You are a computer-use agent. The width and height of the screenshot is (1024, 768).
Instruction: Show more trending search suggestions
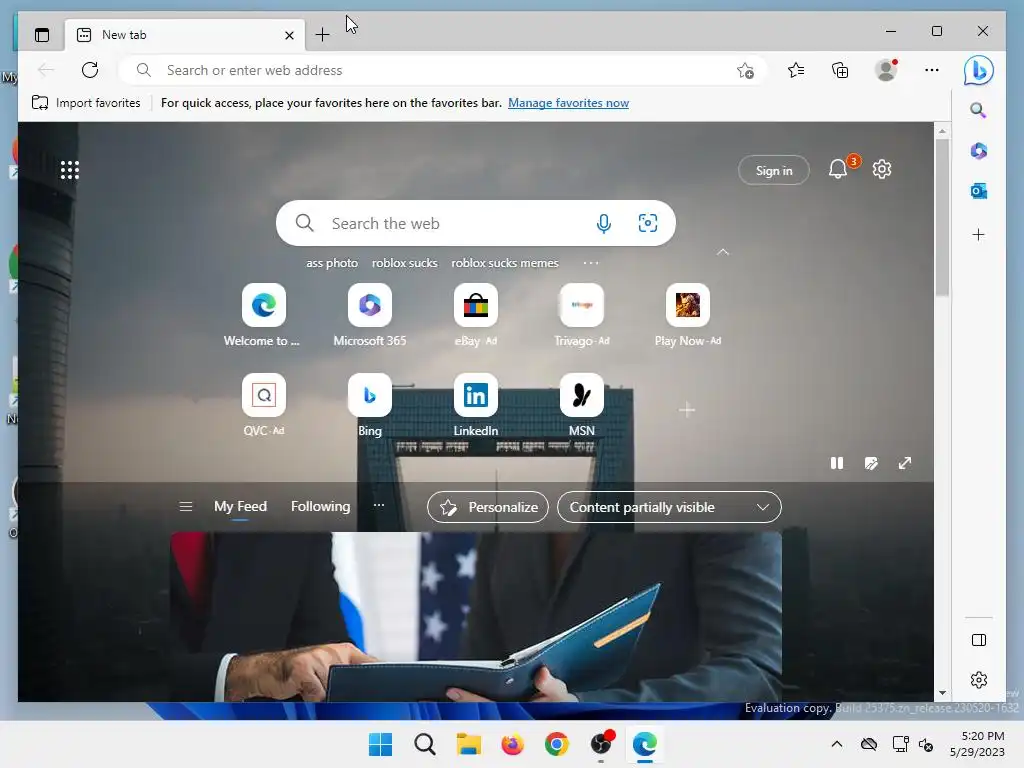coord(591,263)
